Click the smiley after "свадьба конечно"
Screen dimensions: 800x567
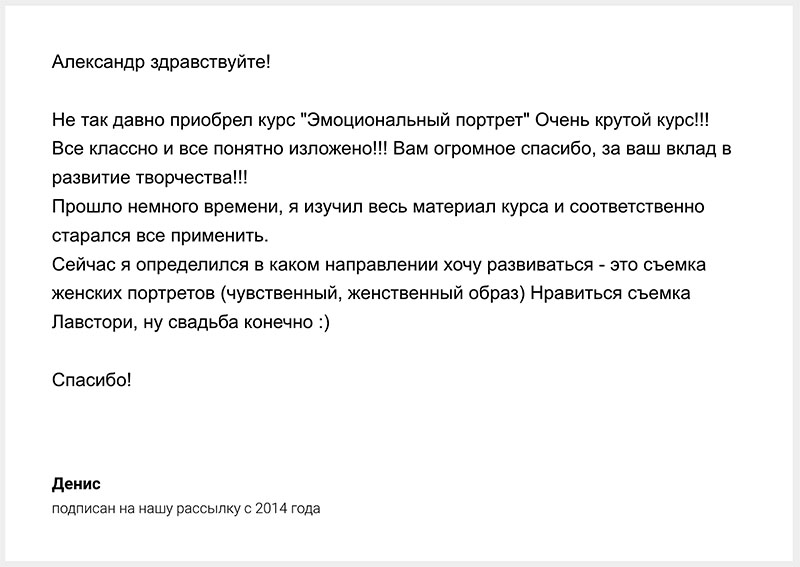(324, 323)
